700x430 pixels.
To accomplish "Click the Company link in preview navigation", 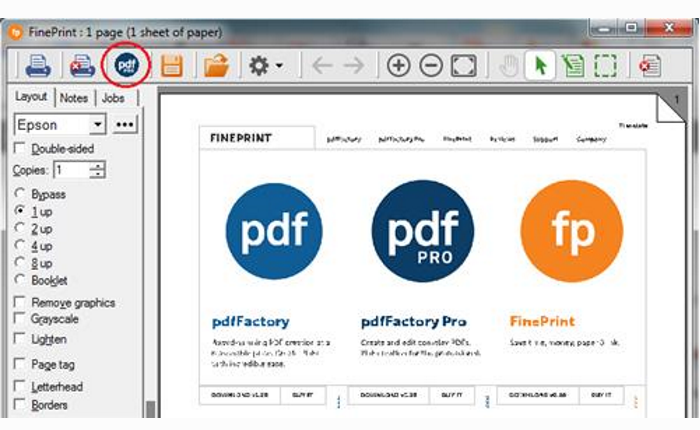I will point(592,139).
